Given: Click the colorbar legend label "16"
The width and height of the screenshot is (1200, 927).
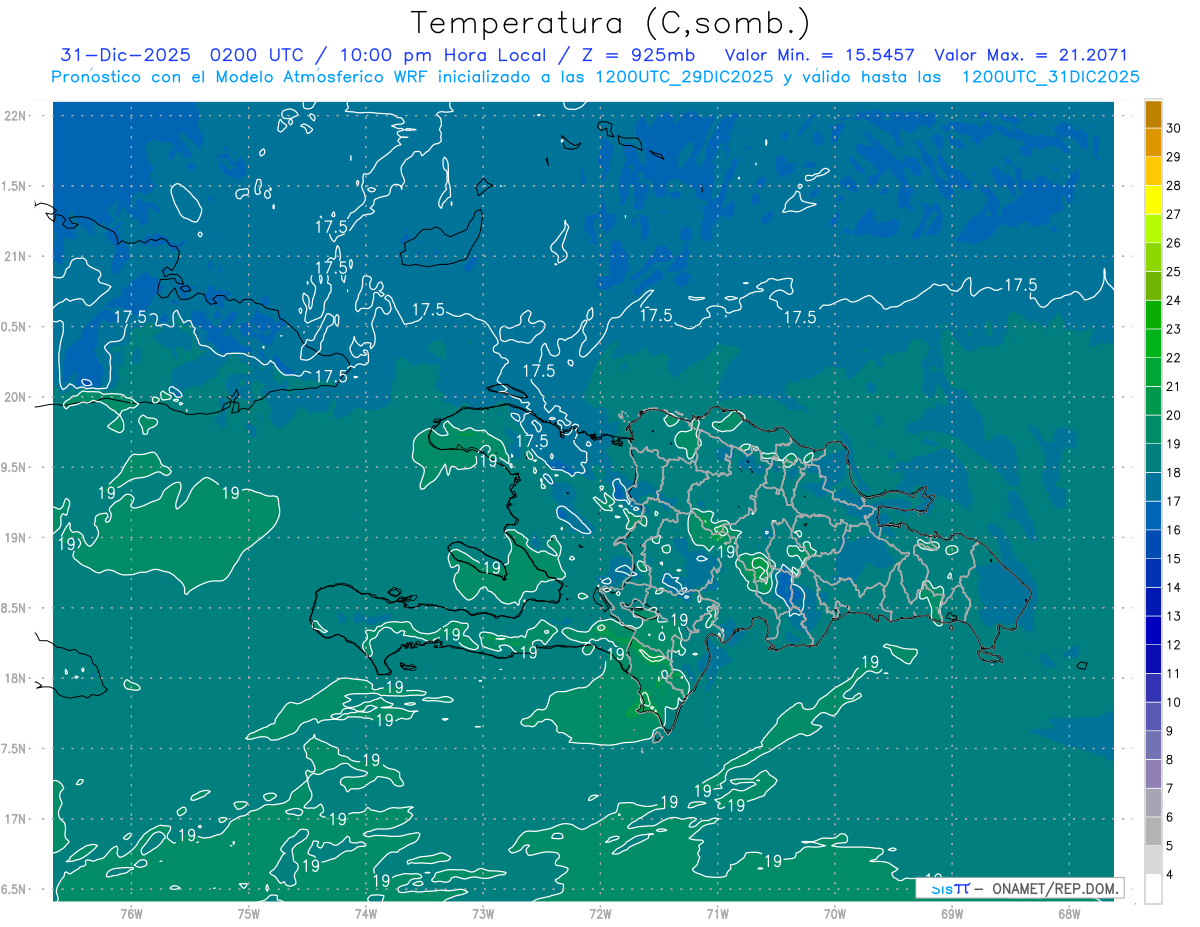Looking at the screenshot, I should 1174,530.
